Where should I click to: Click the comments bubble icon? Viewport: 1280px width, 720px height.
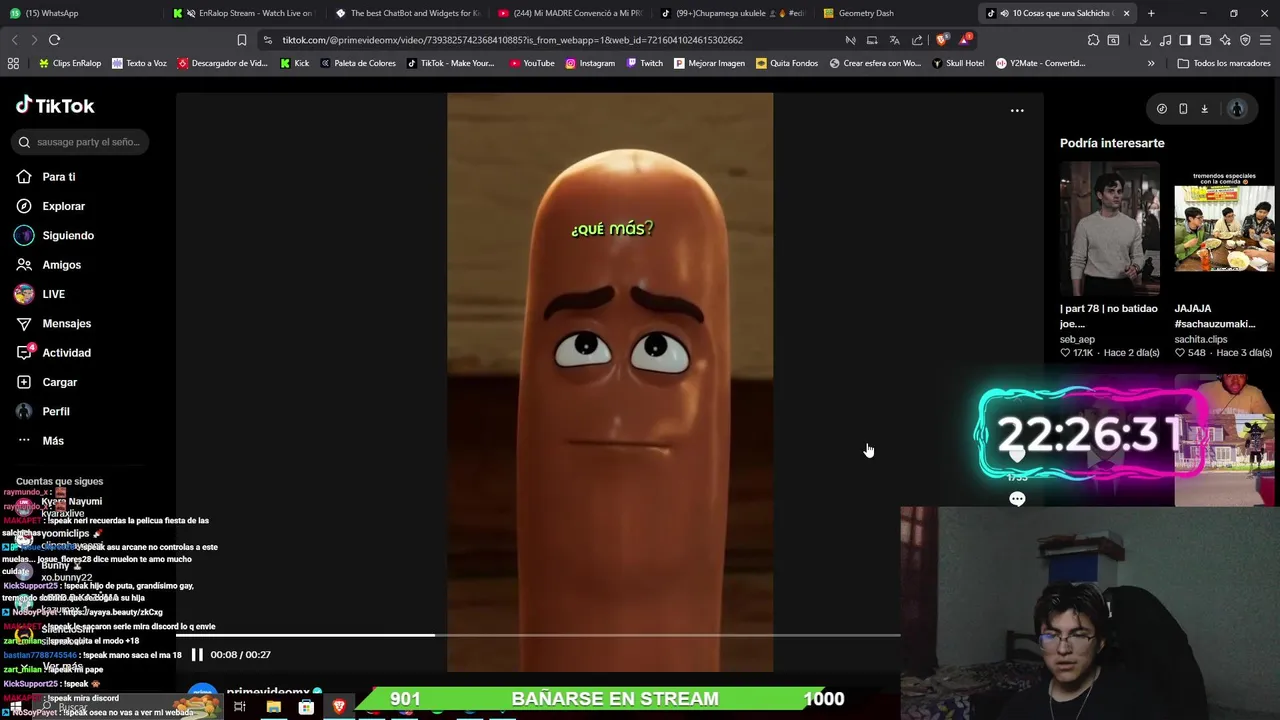point(1017,499)
